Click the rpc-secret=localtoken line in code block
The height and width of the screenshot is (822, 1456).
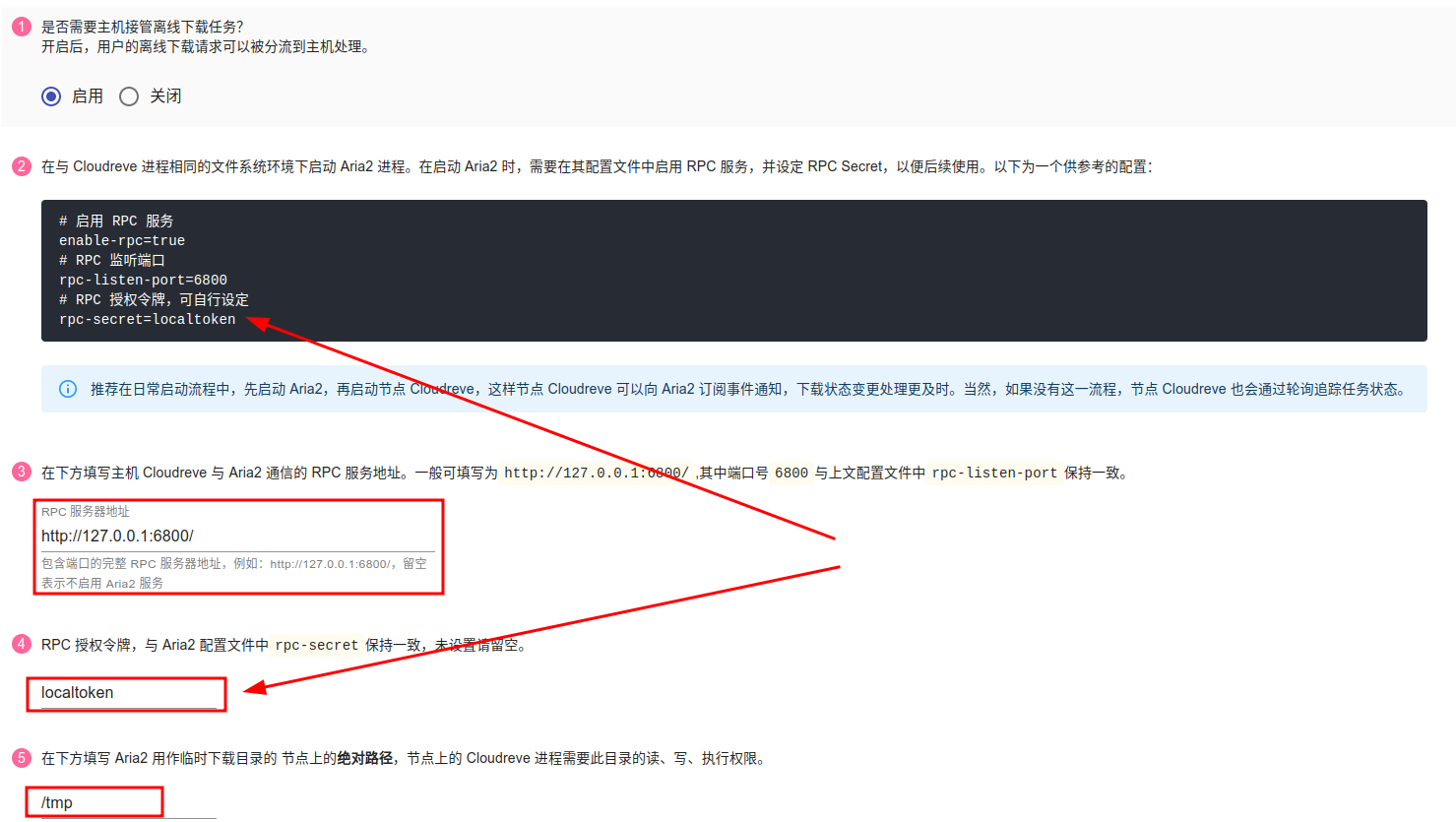[x=148, y=319]
